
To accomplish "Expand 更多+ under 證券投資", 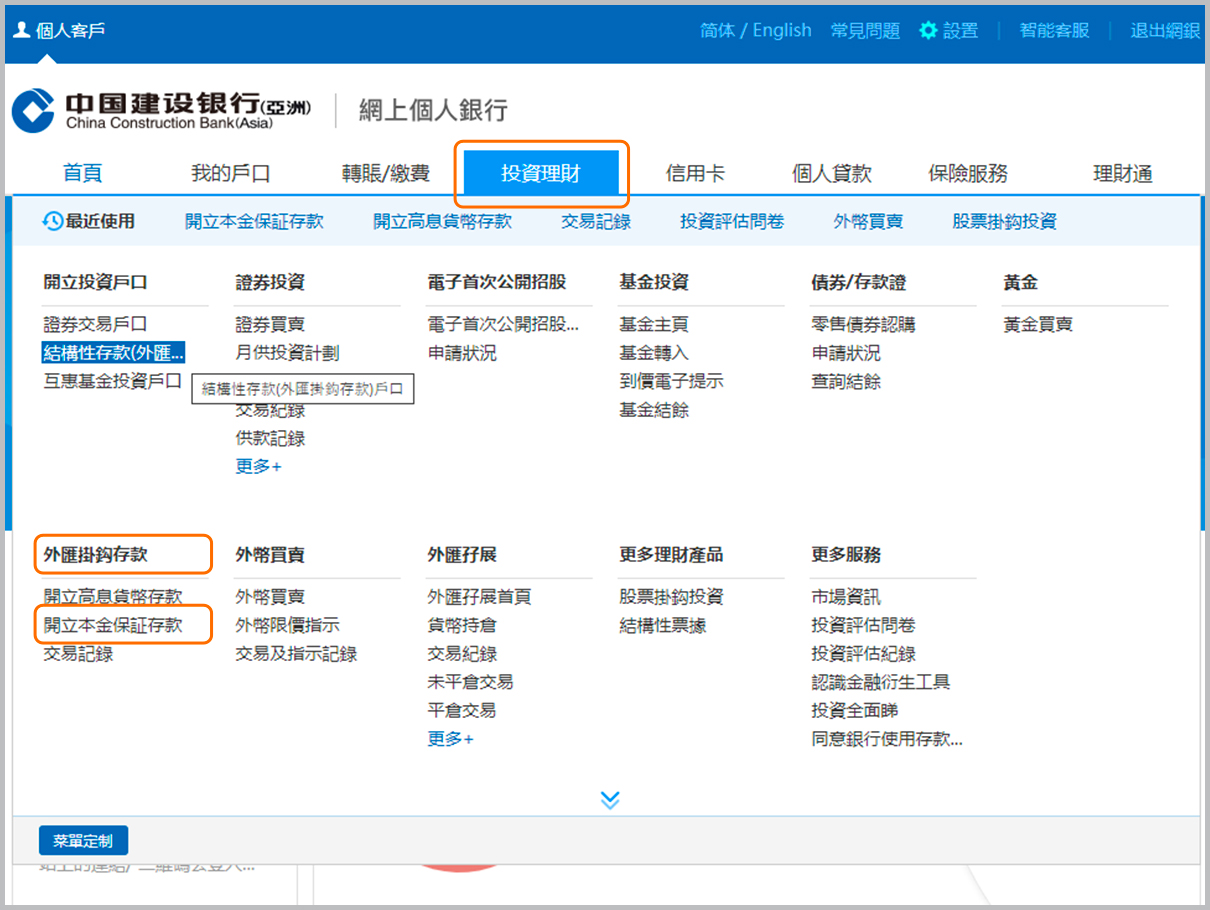I will (258, 466).
